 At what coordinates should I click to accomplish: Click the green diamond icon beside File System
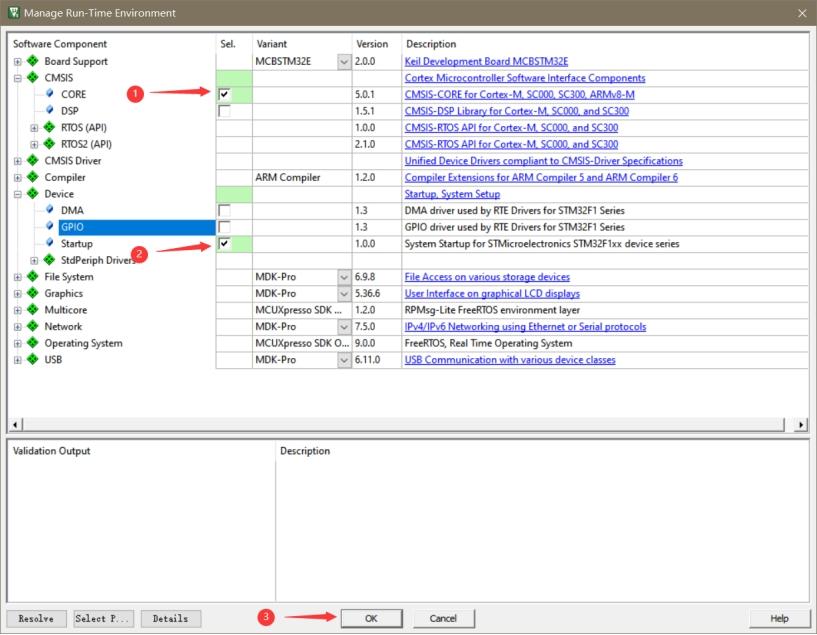33,277
